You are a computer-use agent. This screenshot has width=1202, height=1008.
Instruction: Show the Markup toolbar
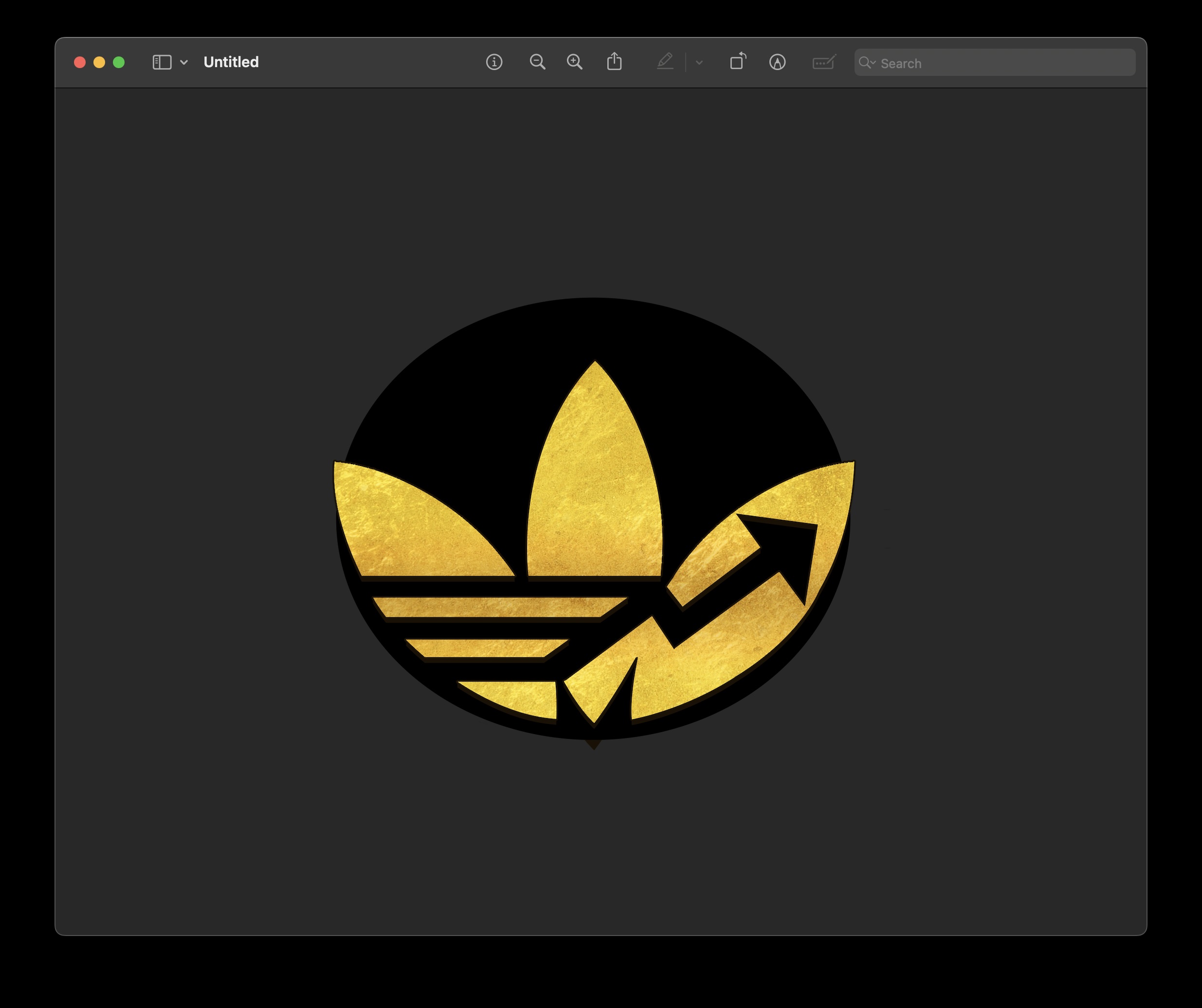[777, 62]
